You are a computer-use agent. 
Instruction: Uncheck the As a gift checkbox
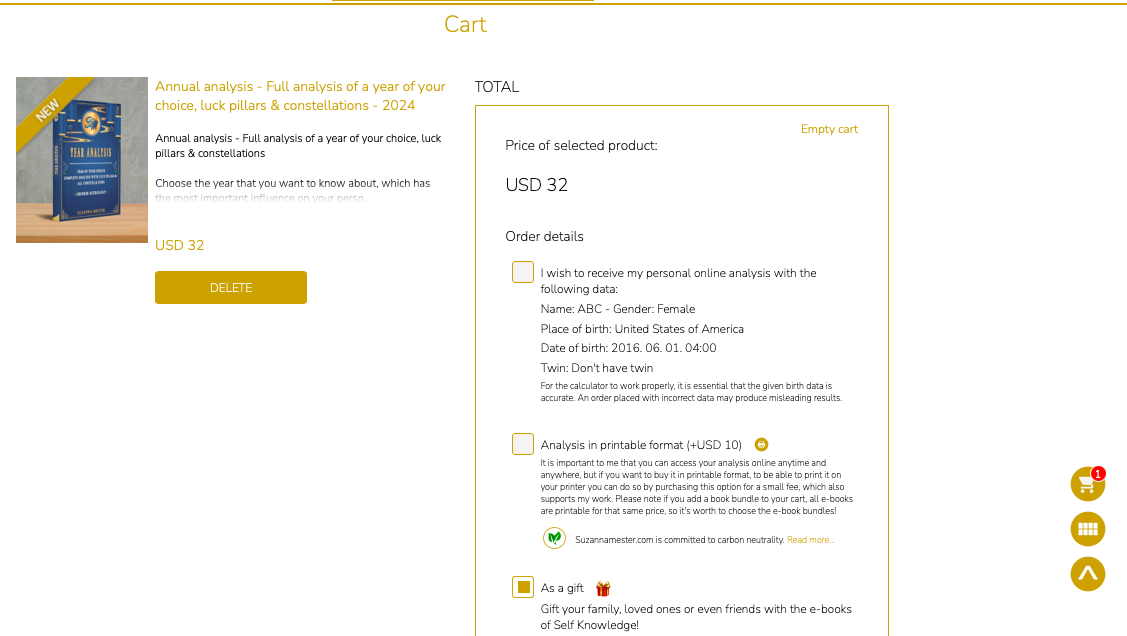[523, 587]
